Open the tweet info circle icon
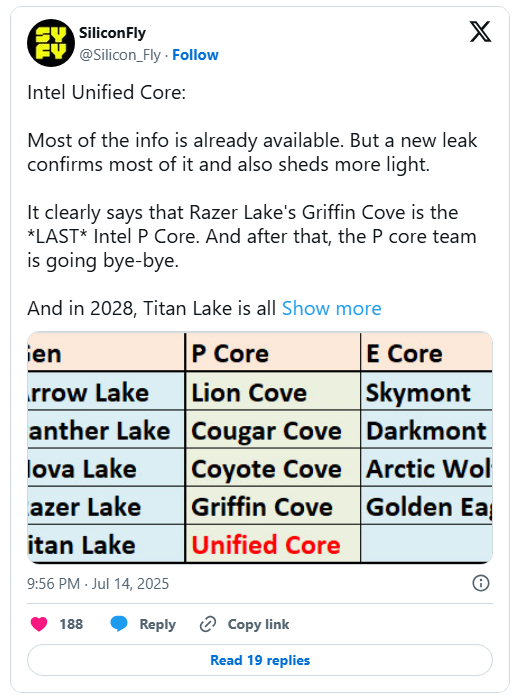Screen dimensions: 514x700 (481, 583)
